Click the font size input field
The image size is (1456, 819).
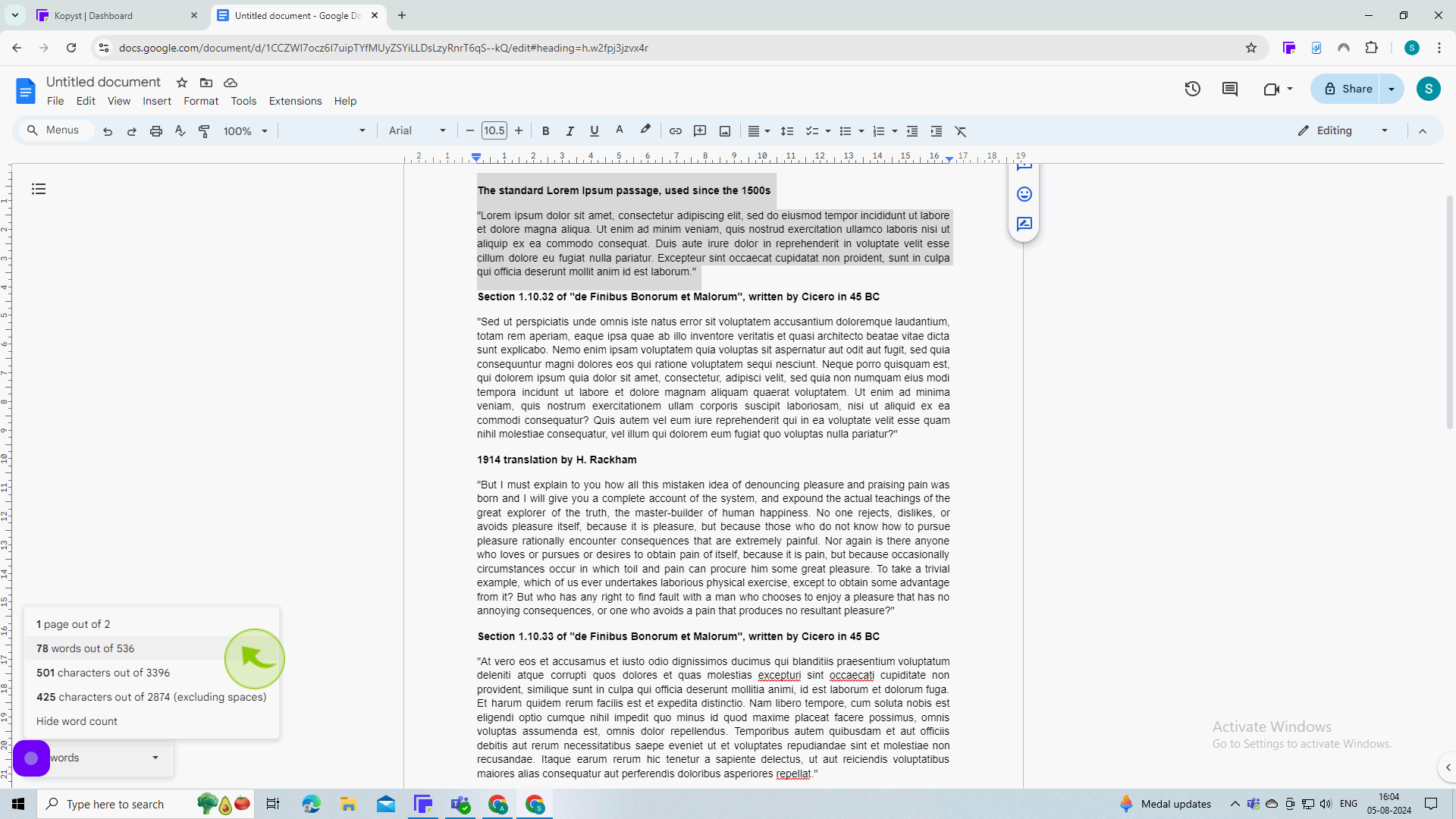(x=494, y=131)
